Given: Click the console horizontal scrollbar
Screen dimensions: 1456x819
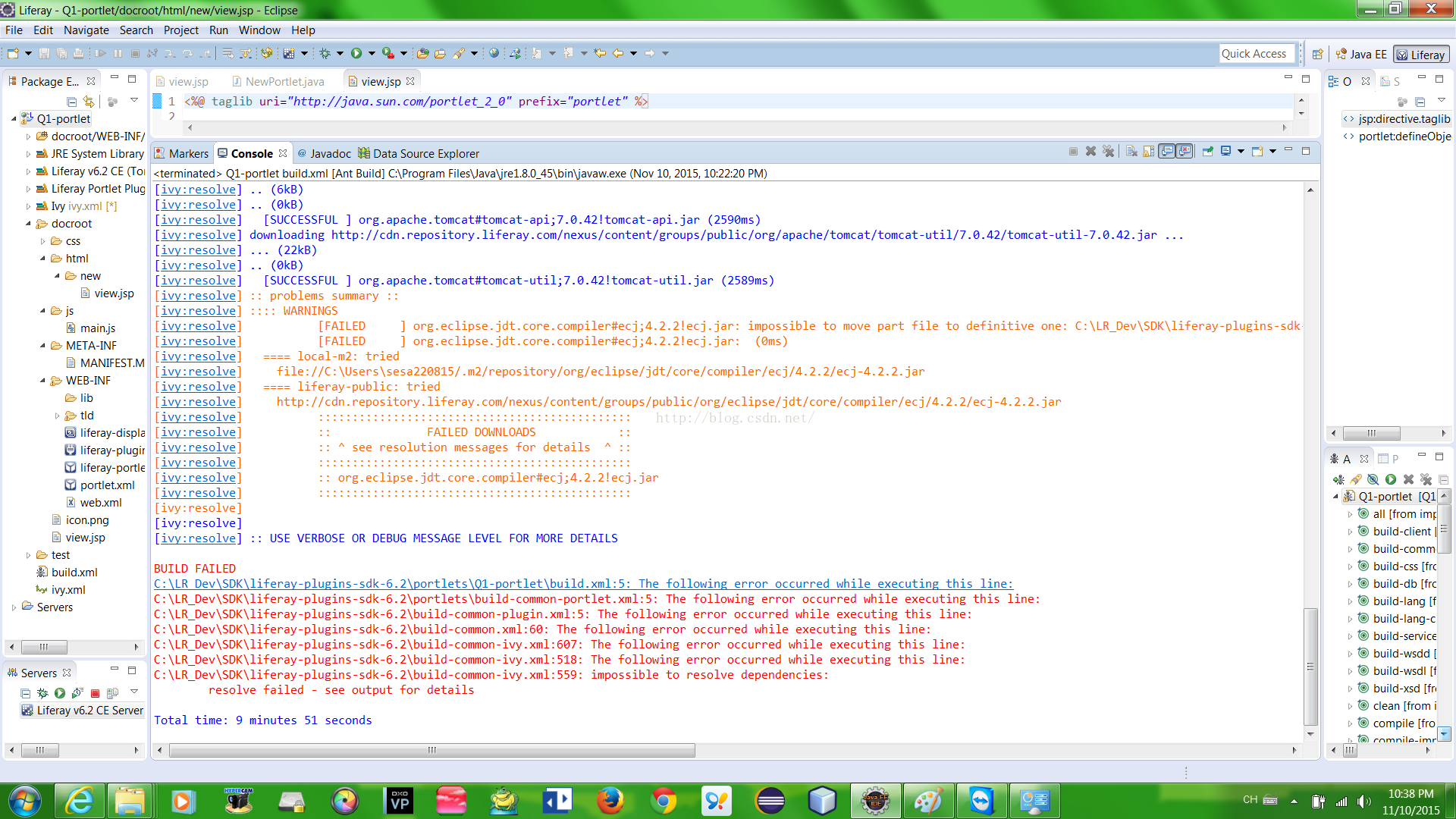Looking at the screenshot, I should [x=432, y=750].
